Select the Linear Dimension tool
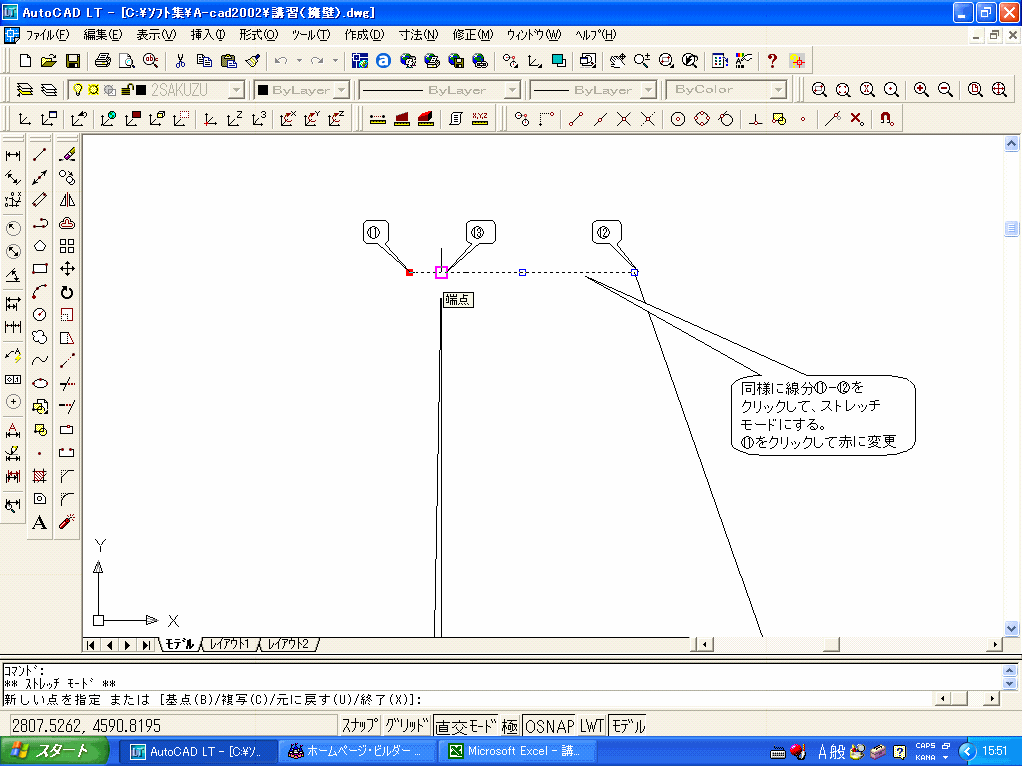The image size is (1023, 767). (x=13, y=155)
